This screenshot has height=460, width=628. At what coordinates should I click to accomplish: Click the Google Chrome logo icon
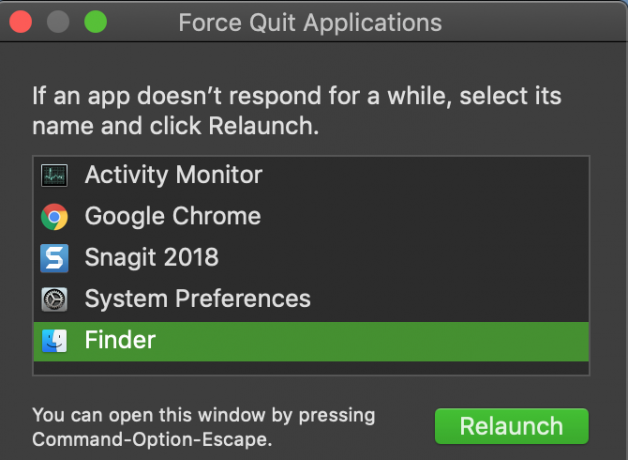pos(54,217)
